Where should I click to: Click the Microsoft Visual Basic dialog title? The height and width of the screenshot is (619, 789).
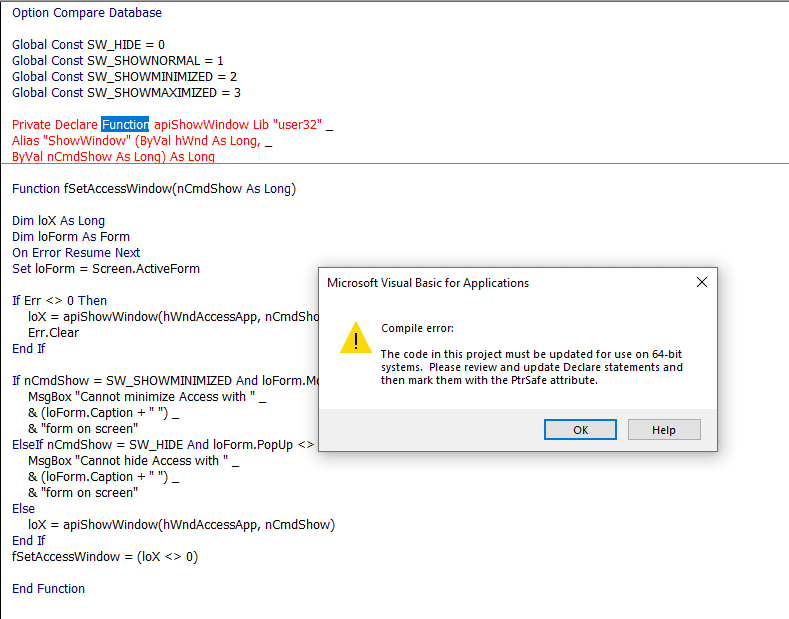point(428,283)
